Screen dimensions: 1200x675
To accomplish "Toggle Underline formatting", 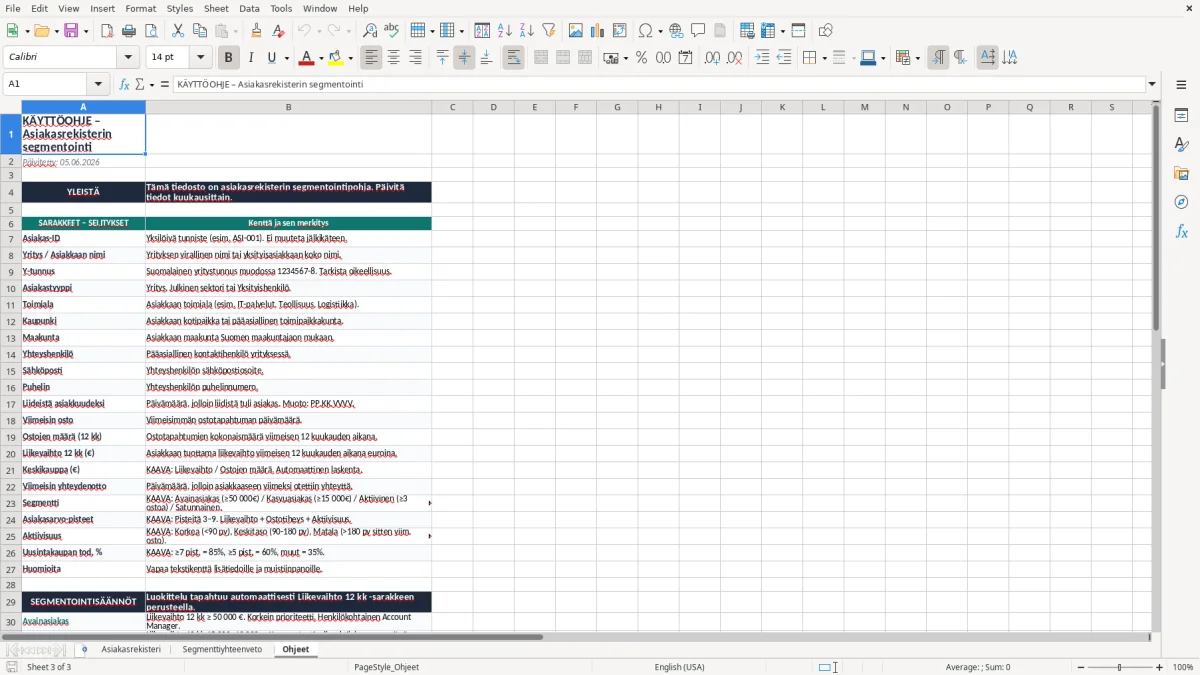I will (x=271, y=58).
